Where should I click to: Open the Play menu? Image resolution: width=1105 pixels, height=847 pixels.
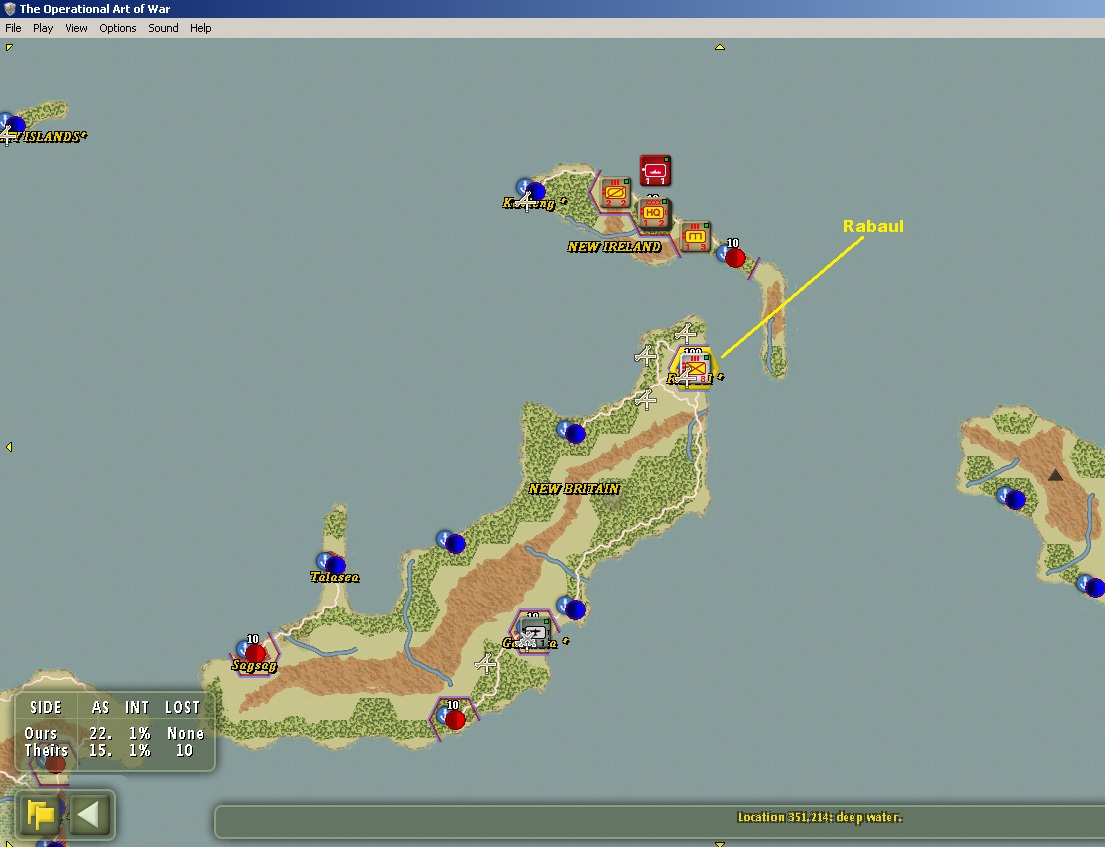pyautogui.click(x=43, y=28)
